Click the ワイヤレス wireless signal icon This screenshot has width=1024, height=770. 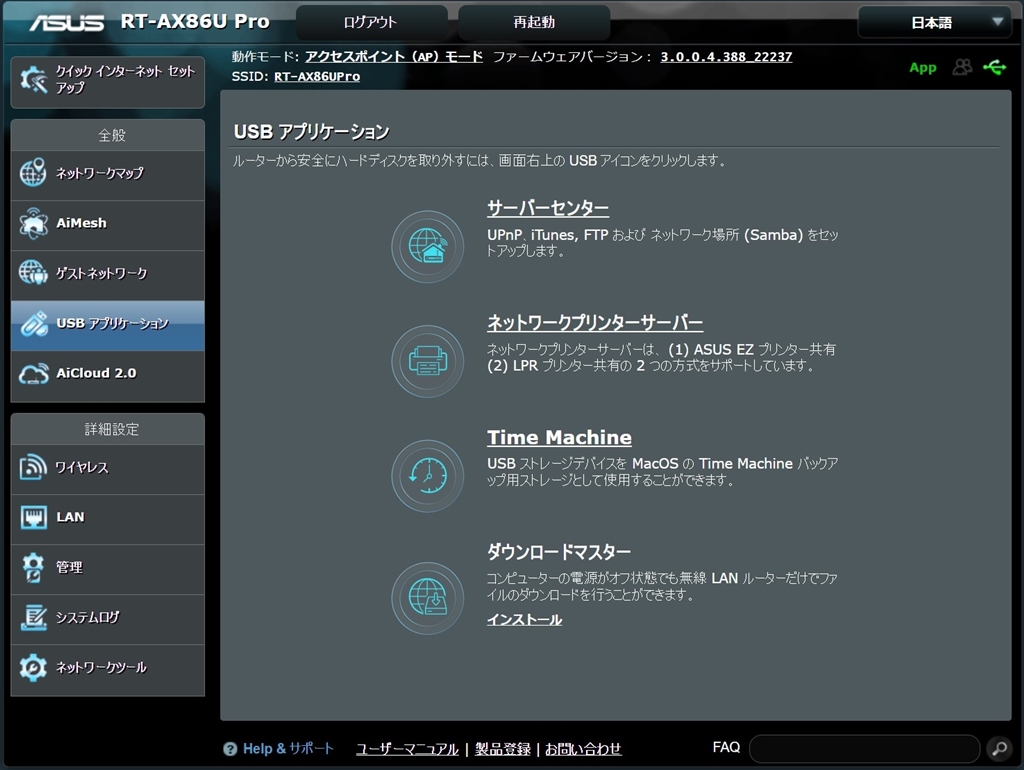(33, 467)
